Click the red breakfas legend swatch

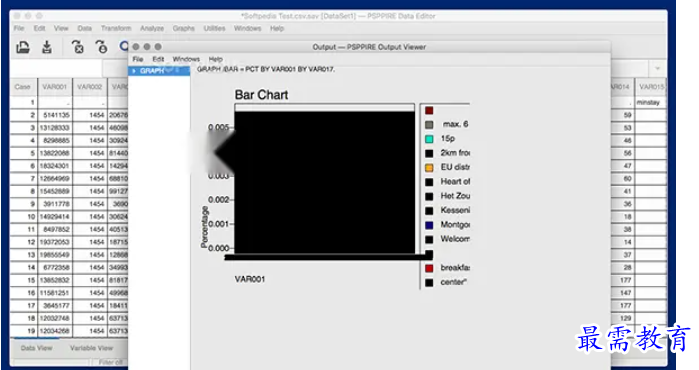tap(429, 268)
